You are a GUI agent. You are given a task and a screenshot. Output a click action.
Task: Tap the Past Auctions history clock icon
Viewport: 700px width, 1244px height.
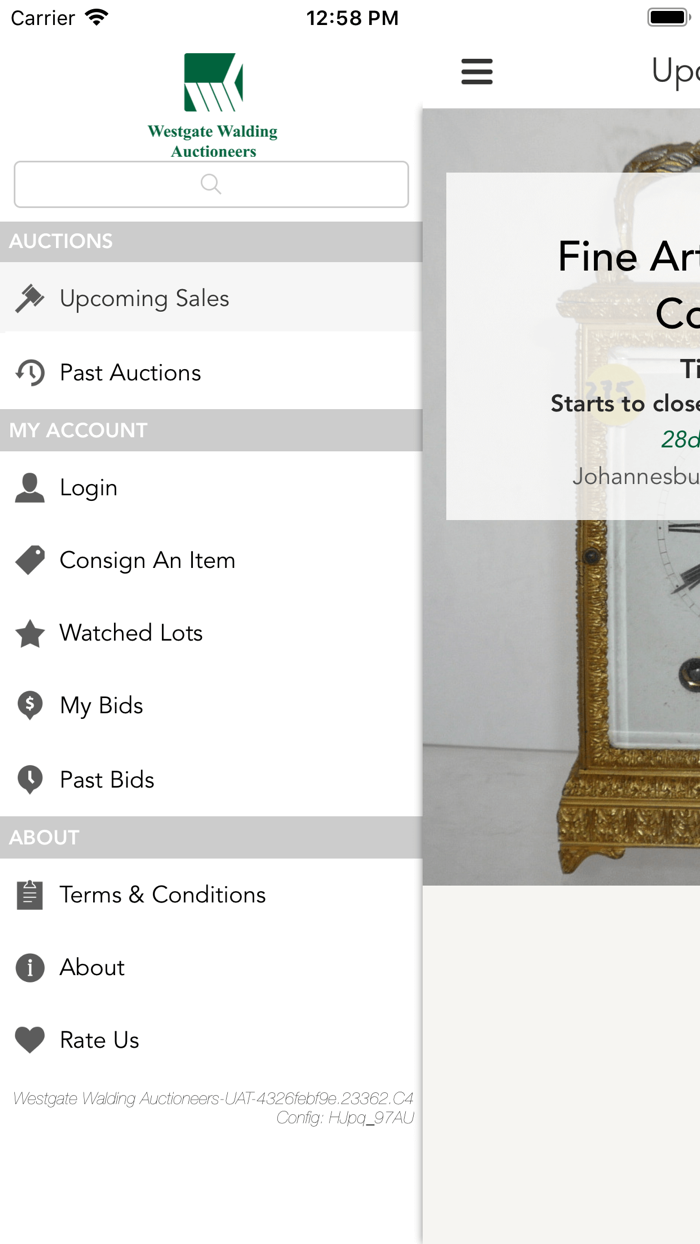pyautogui.click(x=30, y=371)
